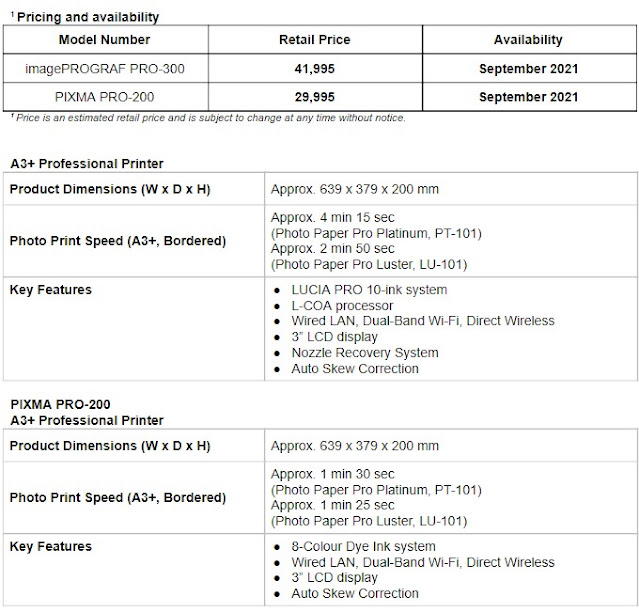The image size is (639, 612).
Task: Click the Availability column header
Action: [x=528, y=40]
